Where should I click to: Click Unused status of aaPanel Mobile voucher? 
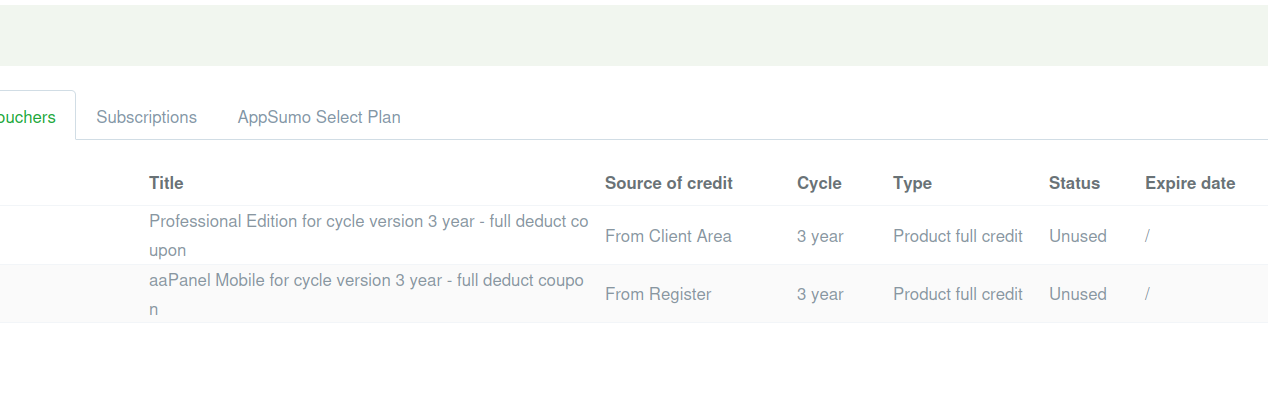pyautogui.click(x=1077, y=294)
